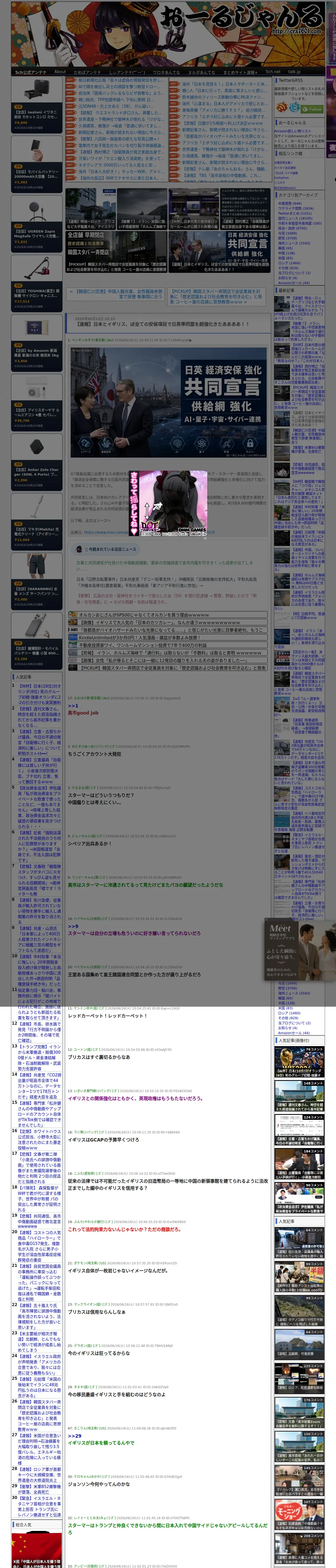Click the >>1 reply anchor
Image resolution: width=336 pixels, height=1568 pixels.
[x=72, y=706]
